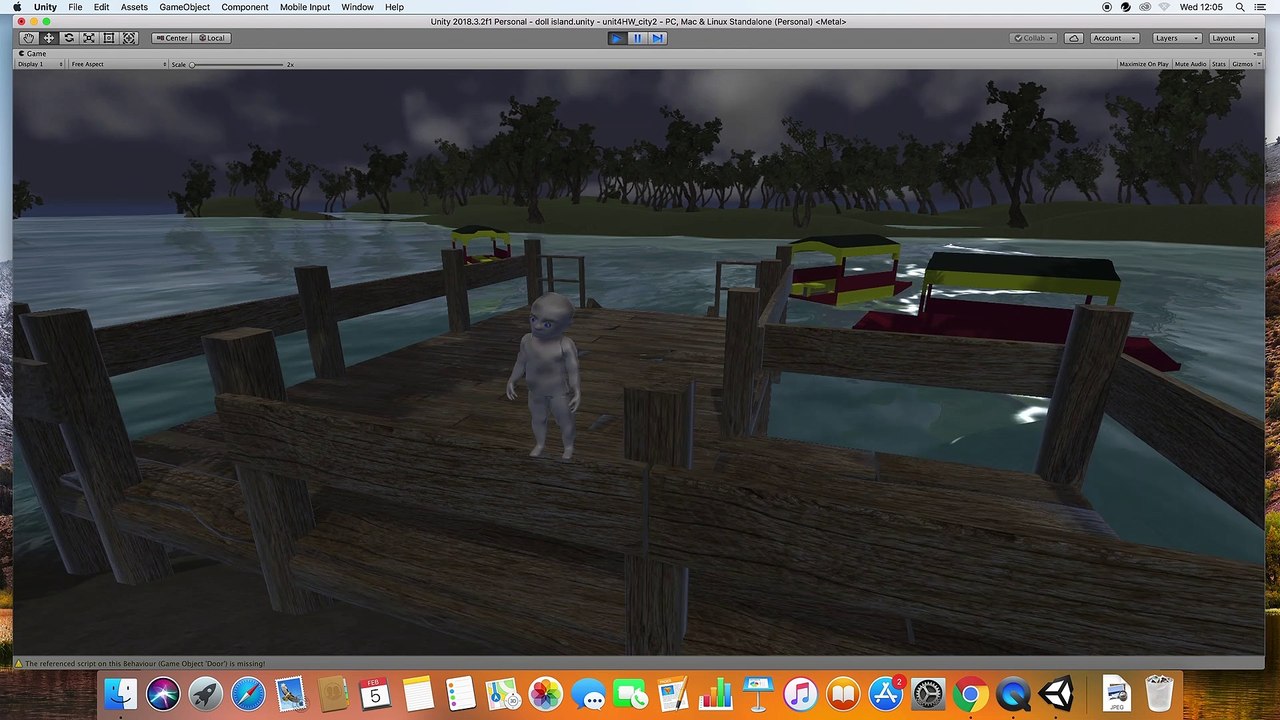Image resolution: width=1280 pixels, height=720 pixels.
Task: Open Notes in the dock
Action: [x=418, y=693]
